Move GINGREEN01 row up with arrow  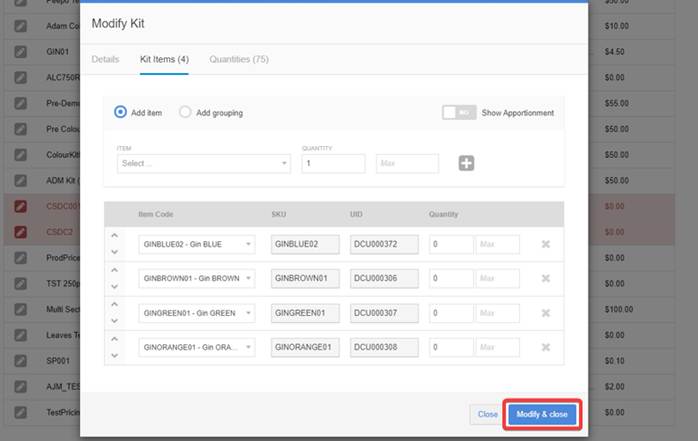[x=114, y=304]
